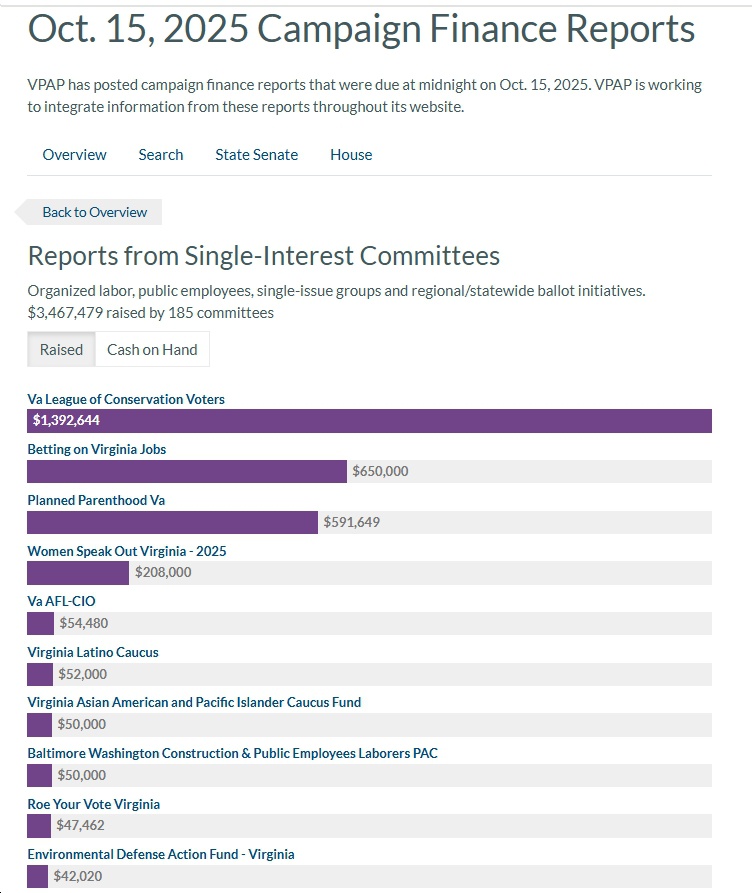Click the purple bar beside $591,649
Screen dimensions: 752x893
(172, 522)
